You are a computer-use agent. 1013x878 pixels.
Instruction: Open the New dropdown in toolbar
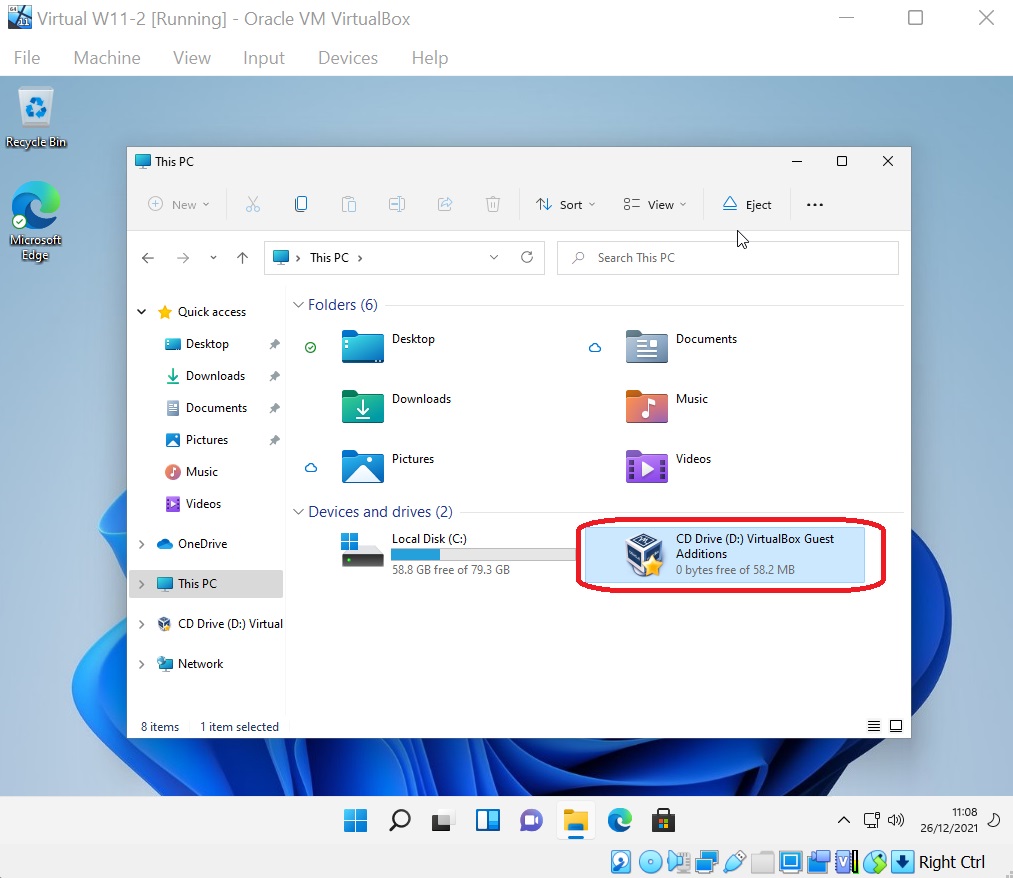(179, 205)
